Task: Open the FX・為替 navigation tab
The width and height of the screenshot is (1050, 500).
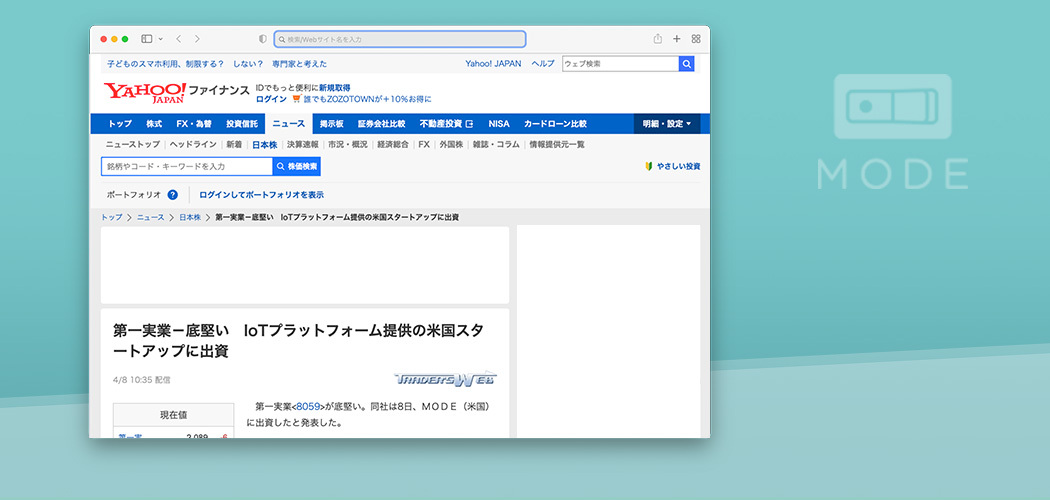Action: coord(194,124)
